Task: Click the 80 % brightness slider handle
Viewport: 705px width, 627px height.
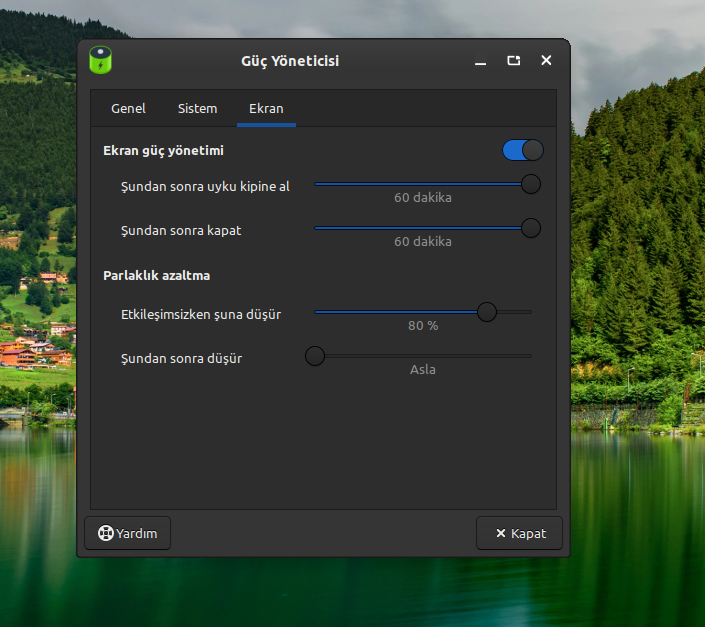Action: coord(487,312)
